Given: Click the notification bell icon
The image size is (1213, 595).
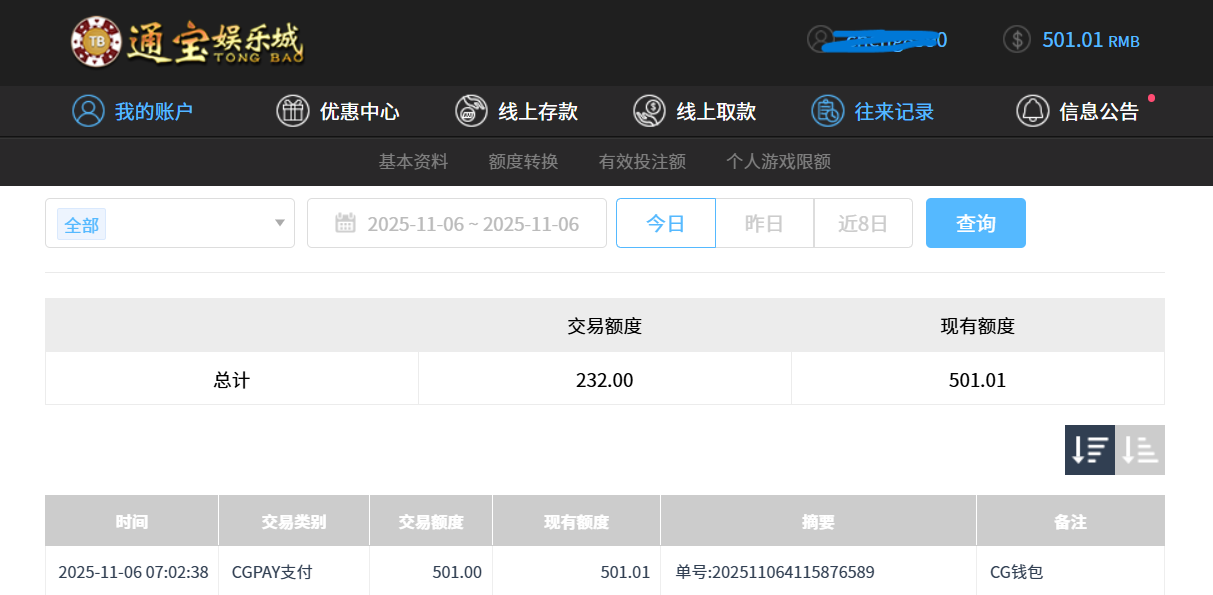Looking at the screenshot, I should pos(1032,111).
